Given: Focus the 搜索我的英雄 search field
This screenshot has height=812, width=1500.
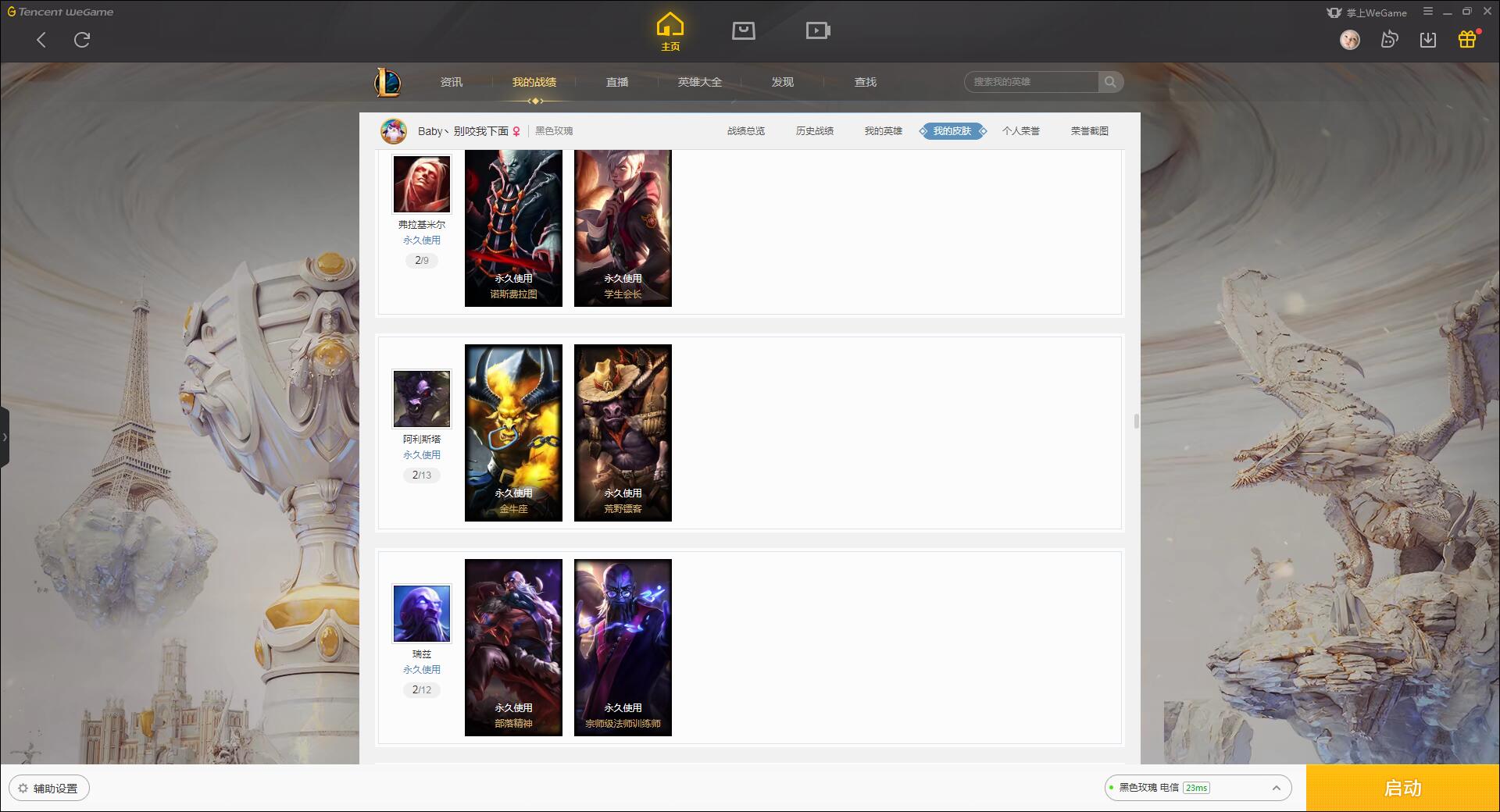Looking at the screenshot, I should click(1031, 82).
